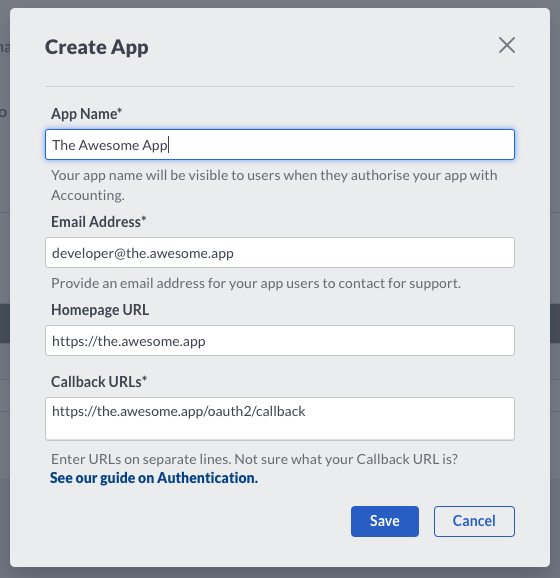
Task: Place cursor on empty second line of Callback URLs
Action: pyautogui.click(x=280, y=429)
